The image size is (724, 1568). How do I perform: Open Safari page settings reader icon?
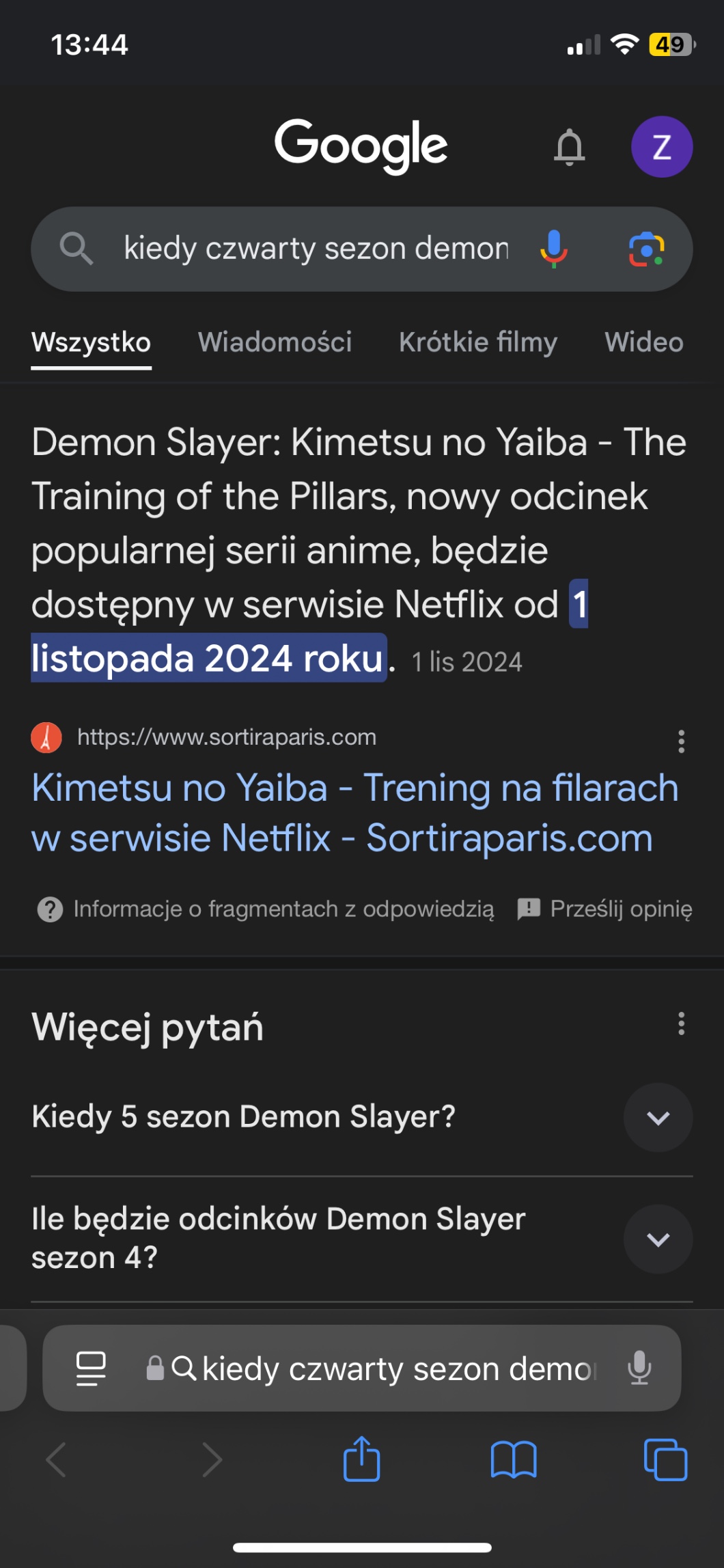click(91, 1368)
